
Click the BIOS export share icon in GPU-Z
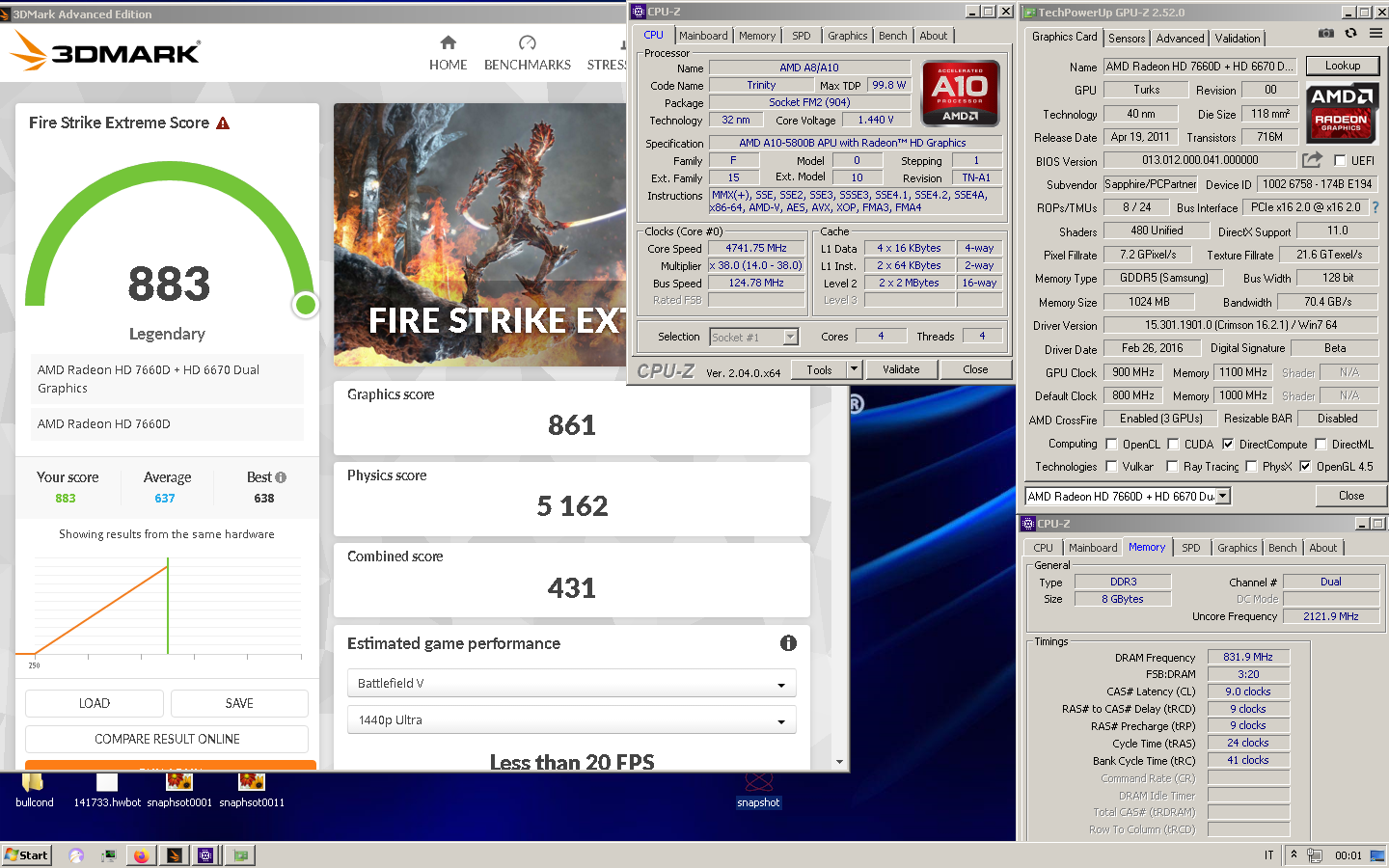(1312, 160)
